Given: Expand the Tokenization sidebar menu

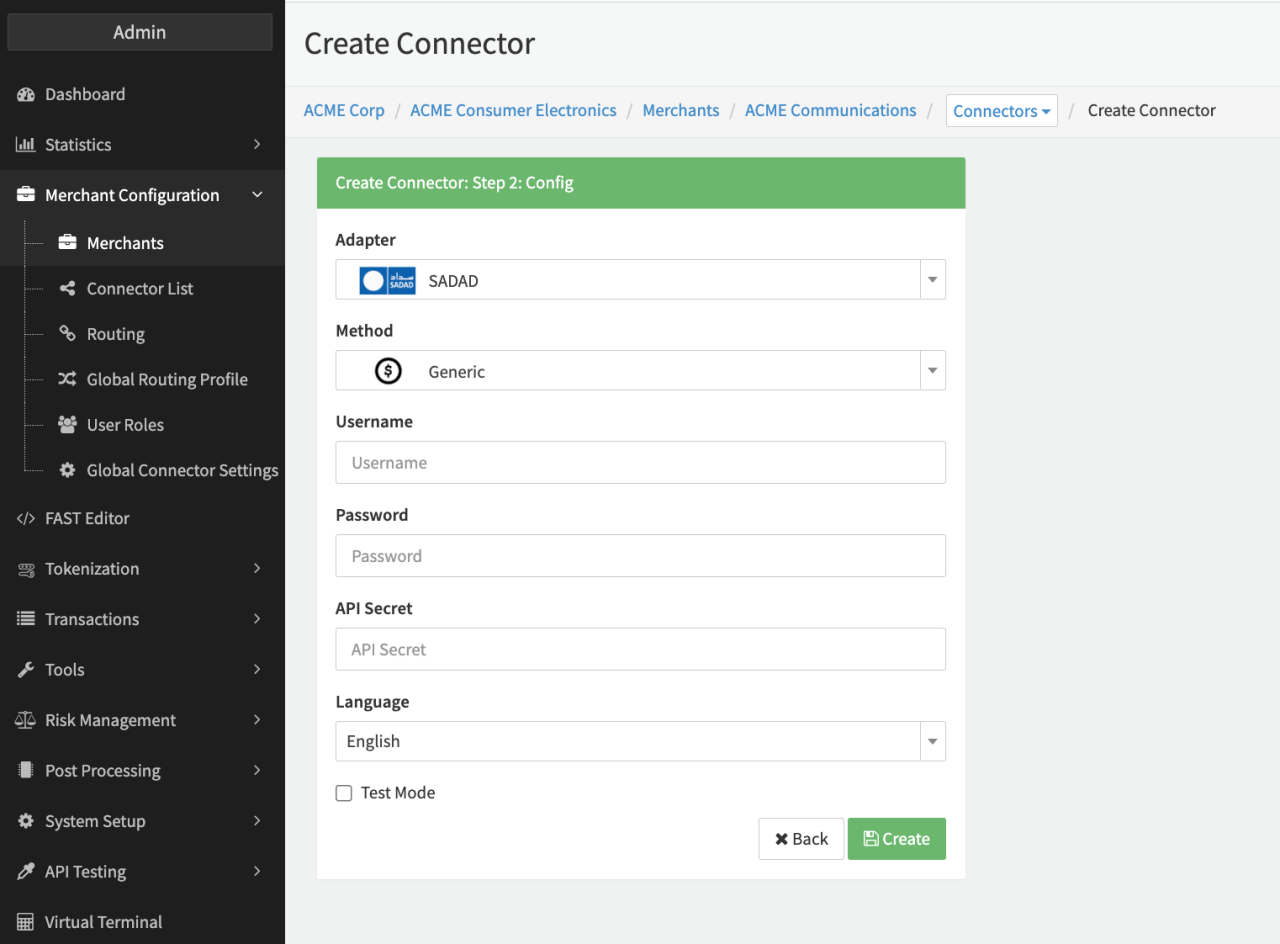Looking at the screenshot, I should (140, 569).
